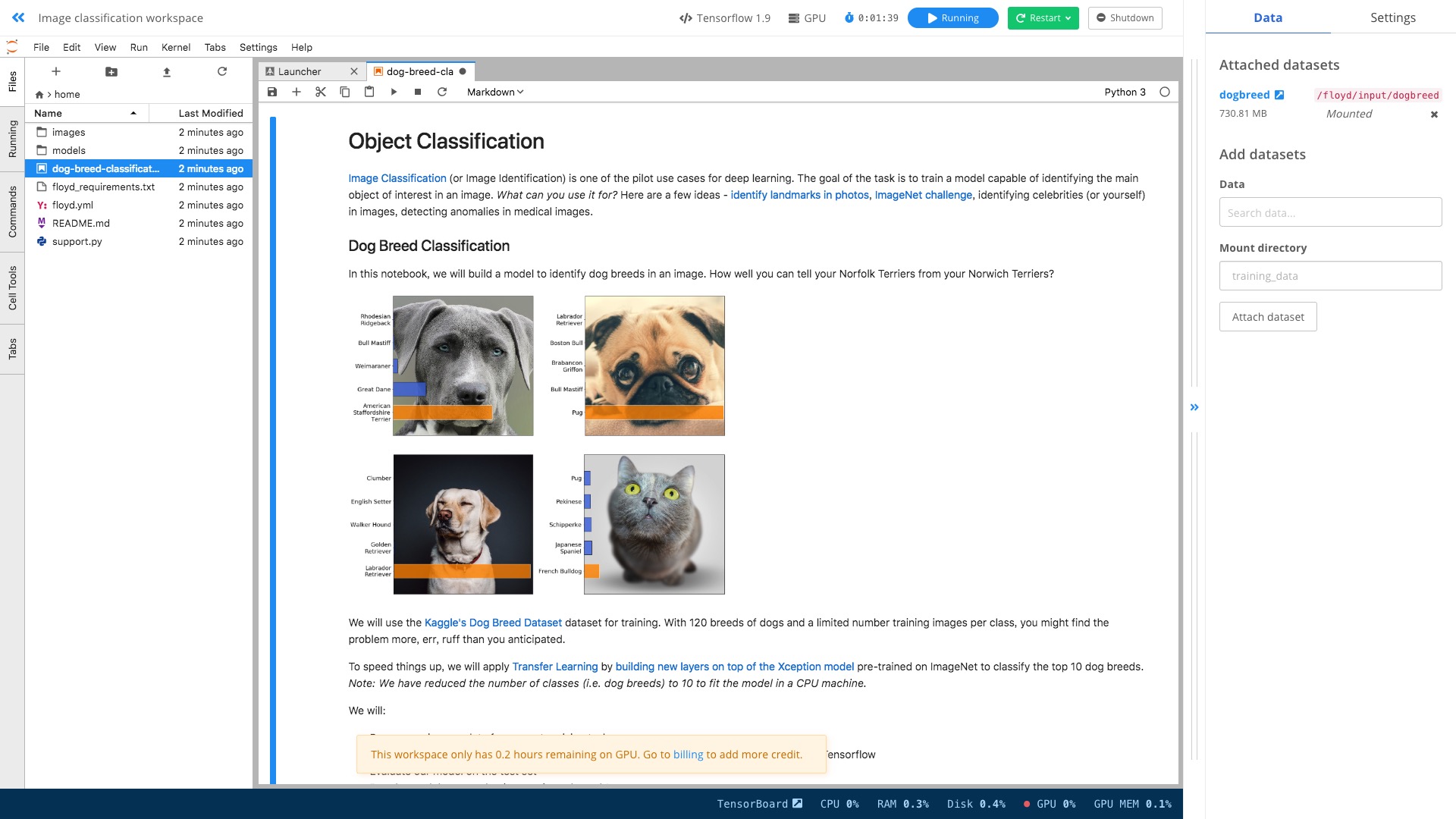Click the Attach dataset button
This screenshot has height=819, width=1456.
pos(1268,317)
